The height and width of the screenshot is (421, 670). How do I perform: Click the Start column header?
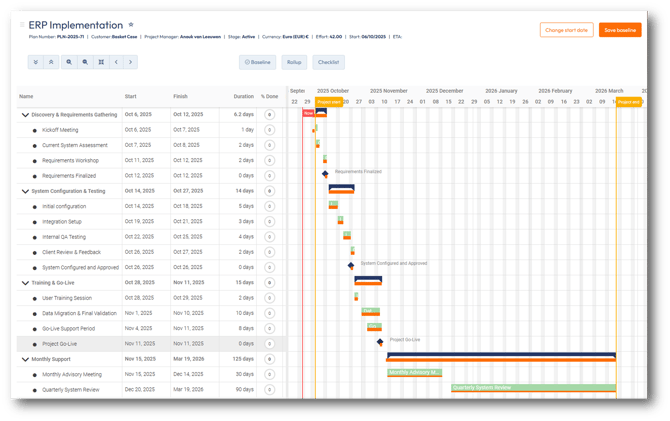(131, 97)
